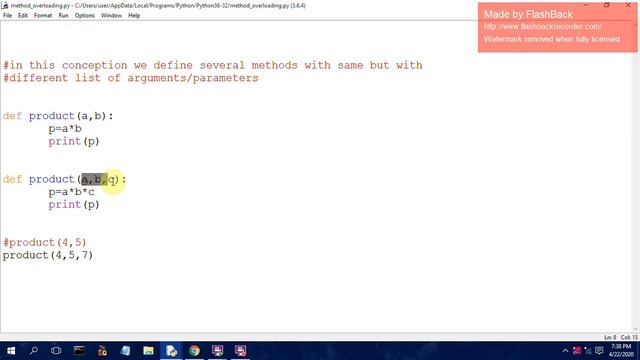Click the 'p=a*b*c' statement
This screenshot has width=640, height=360.
point(71,192)
